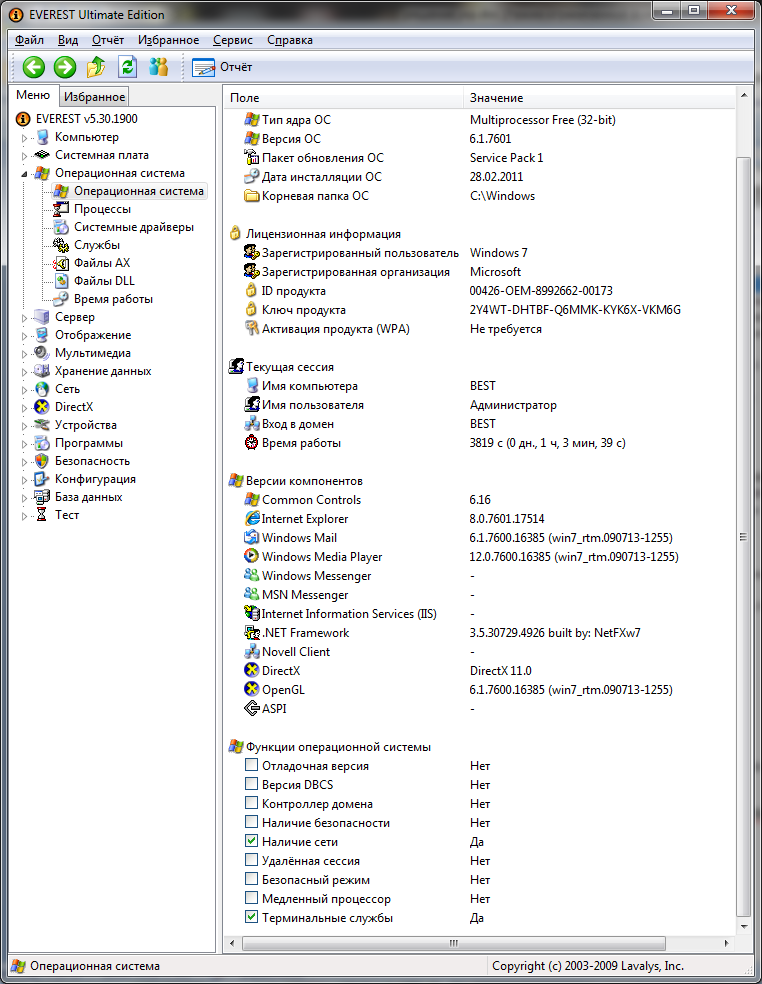Click the Файлы AX icon
Image resolution: width=762 pixels, height=984 pixels.
pyautogui.click(x=61, y=263)
